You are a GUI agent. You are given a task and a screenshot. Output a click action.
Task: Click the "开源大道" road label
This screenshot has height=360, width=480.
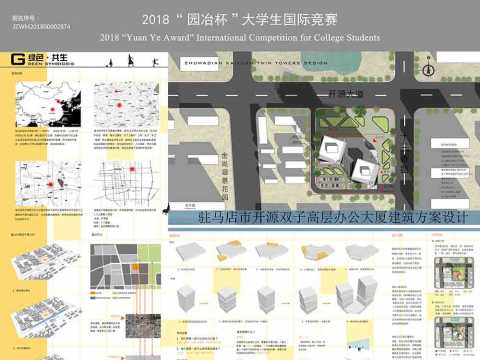coord(345,94)
